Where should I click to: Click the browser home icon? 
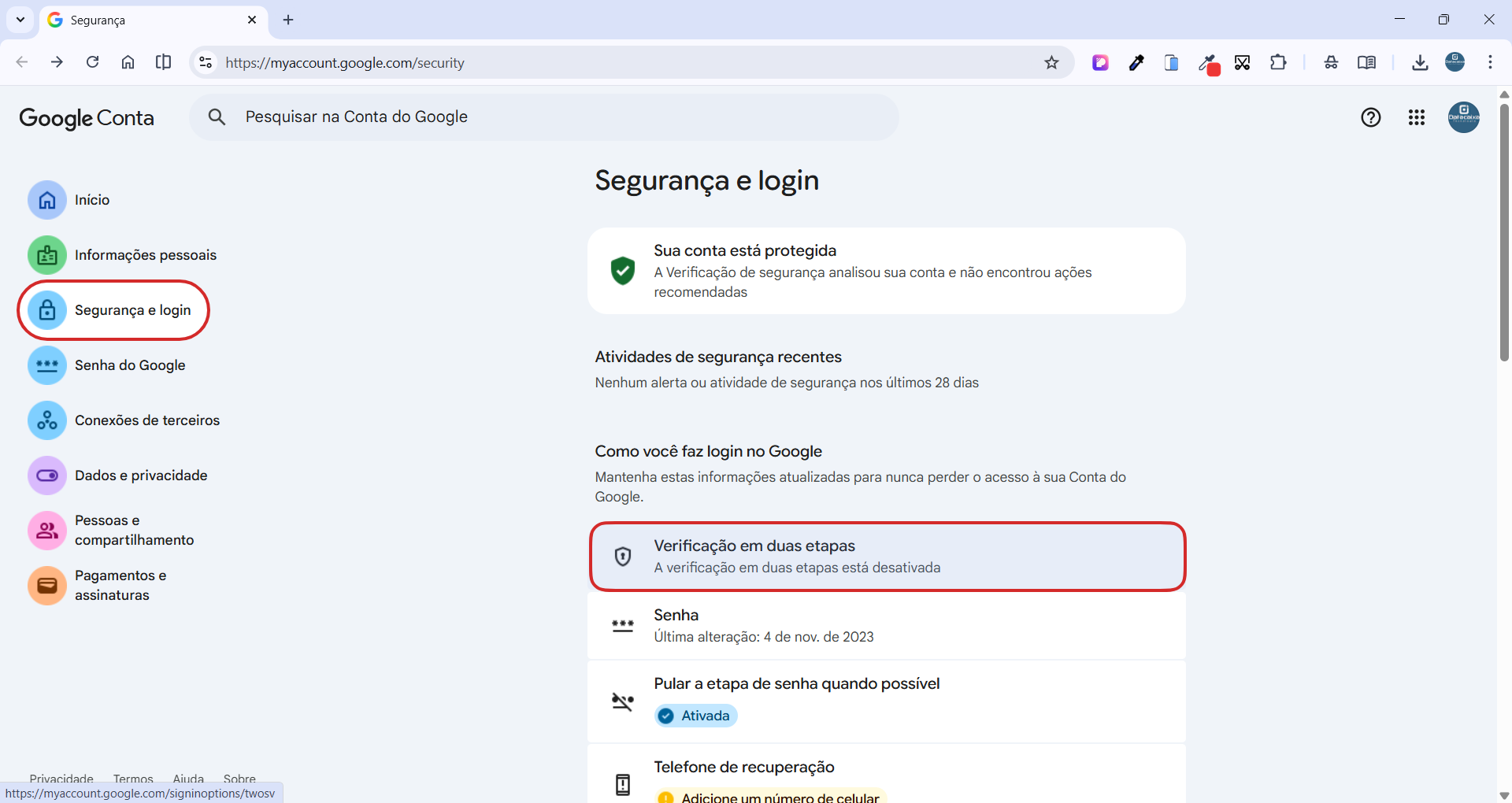point(128,62)
